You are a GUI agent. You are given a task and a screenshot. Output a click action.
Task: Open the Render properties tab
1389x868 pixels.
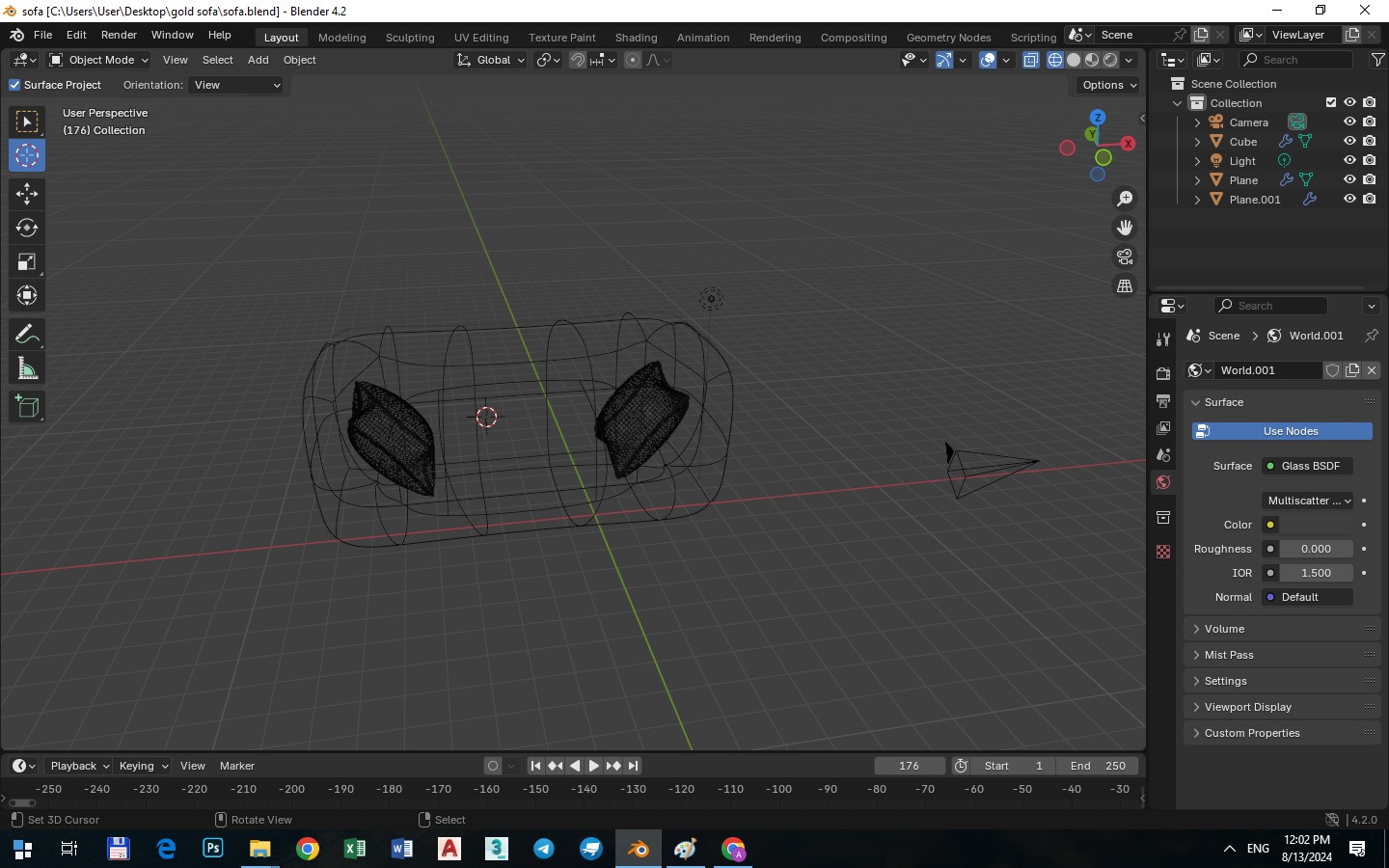pos(1163,373)
